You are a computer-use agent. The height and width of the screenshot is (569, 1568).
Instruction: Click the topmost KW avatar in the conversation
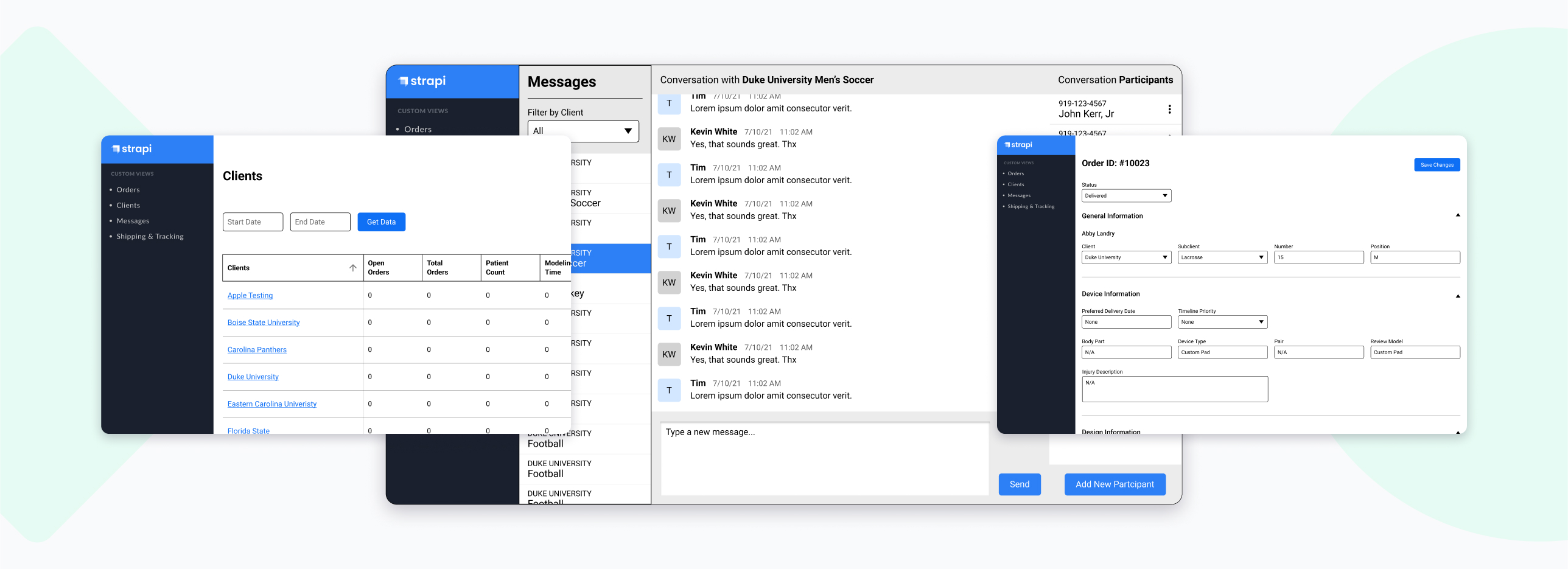(668, 139)
